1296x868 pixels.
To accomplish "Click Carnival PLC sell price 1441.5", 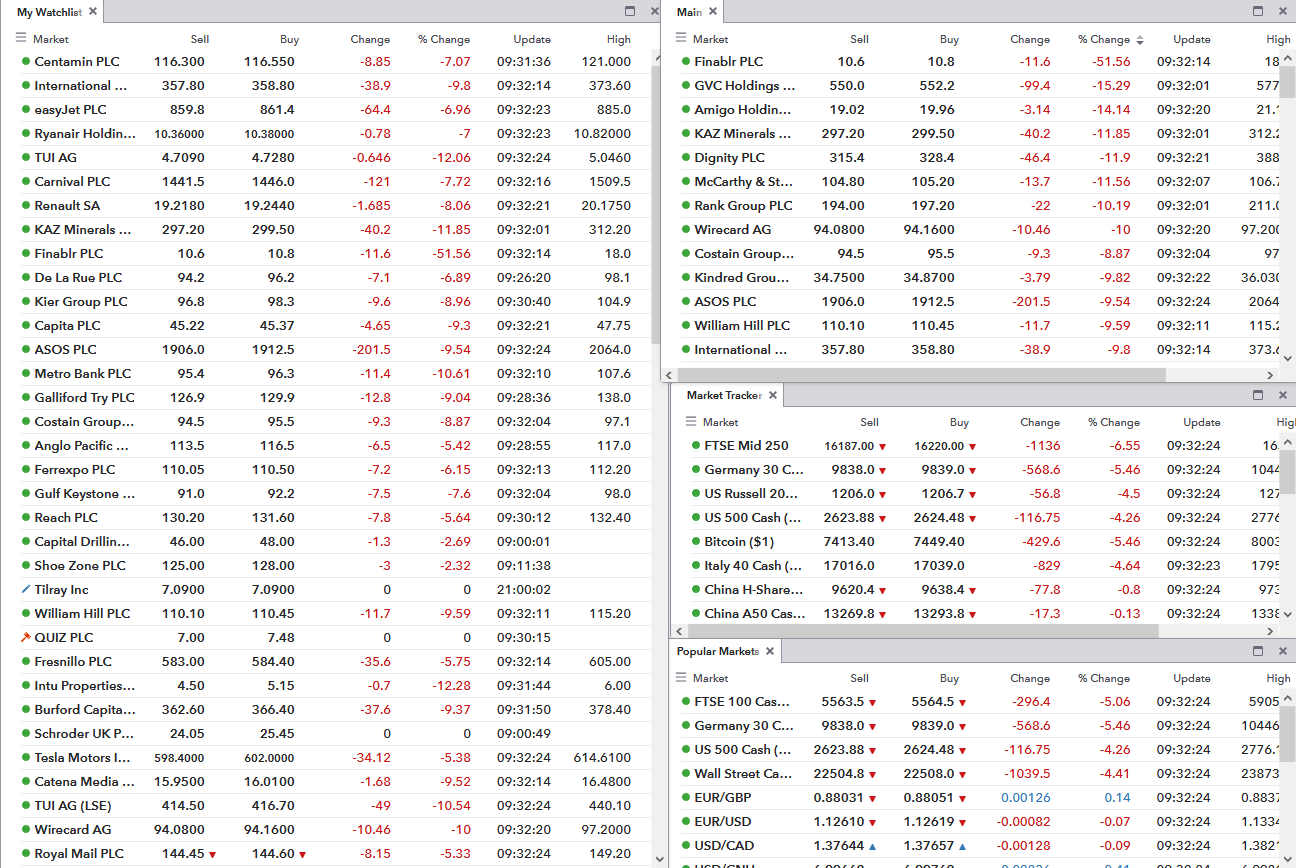I will click(x=185, y=182).
